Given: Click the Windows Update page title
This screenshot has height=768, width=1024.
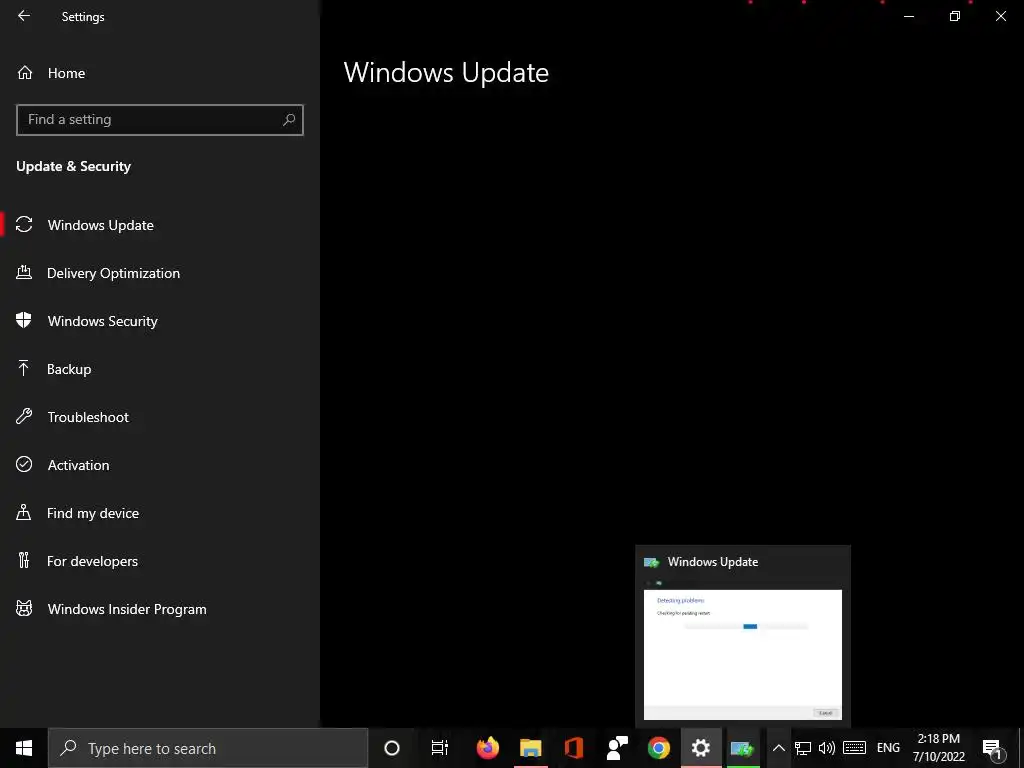Looking at the screenshot, I should pyautogui.click(x=446, y=72).
